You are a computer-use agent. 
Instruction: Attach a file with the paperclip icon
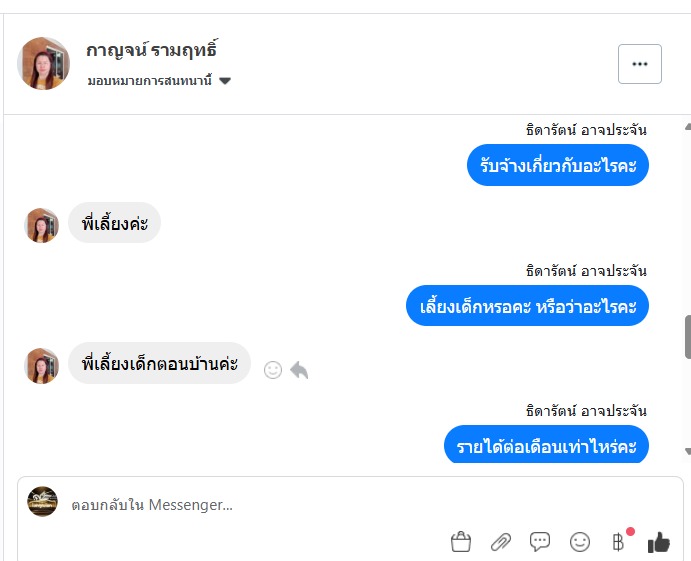(500, 542)
